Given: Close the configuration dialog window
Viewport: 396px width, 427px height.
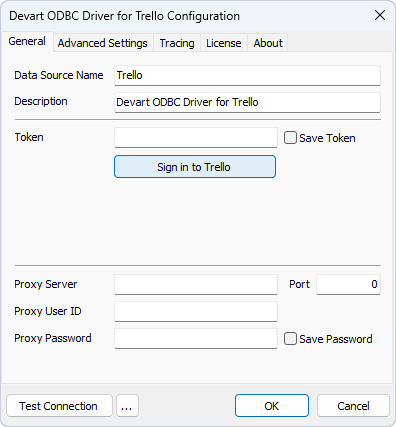Looking at the screenshot, I should [380, 15].
